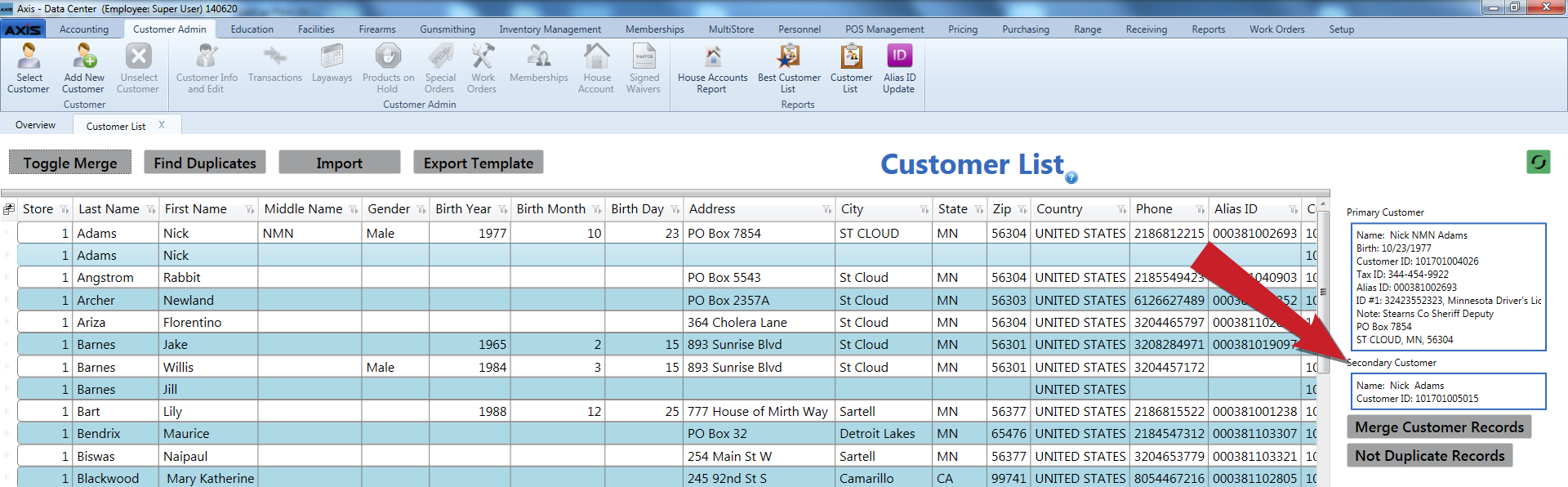Switch to the Overview tab
This screenshot has width=1568, height=487.
click(x=35, y=125)
